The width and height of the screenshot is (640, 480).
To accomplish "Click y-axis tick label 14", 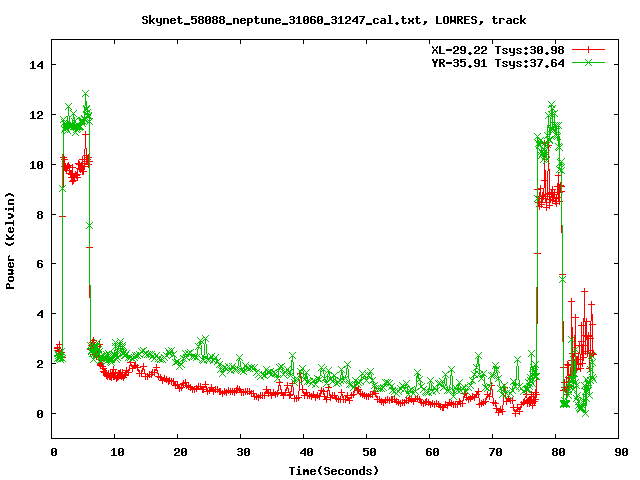I will 37,65.
